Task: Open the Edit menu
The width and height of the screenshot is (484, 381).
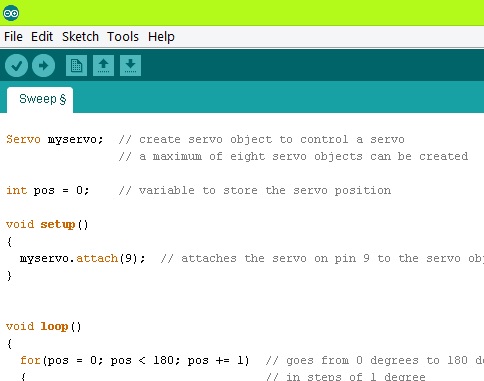Action: (x=42, y=36)
